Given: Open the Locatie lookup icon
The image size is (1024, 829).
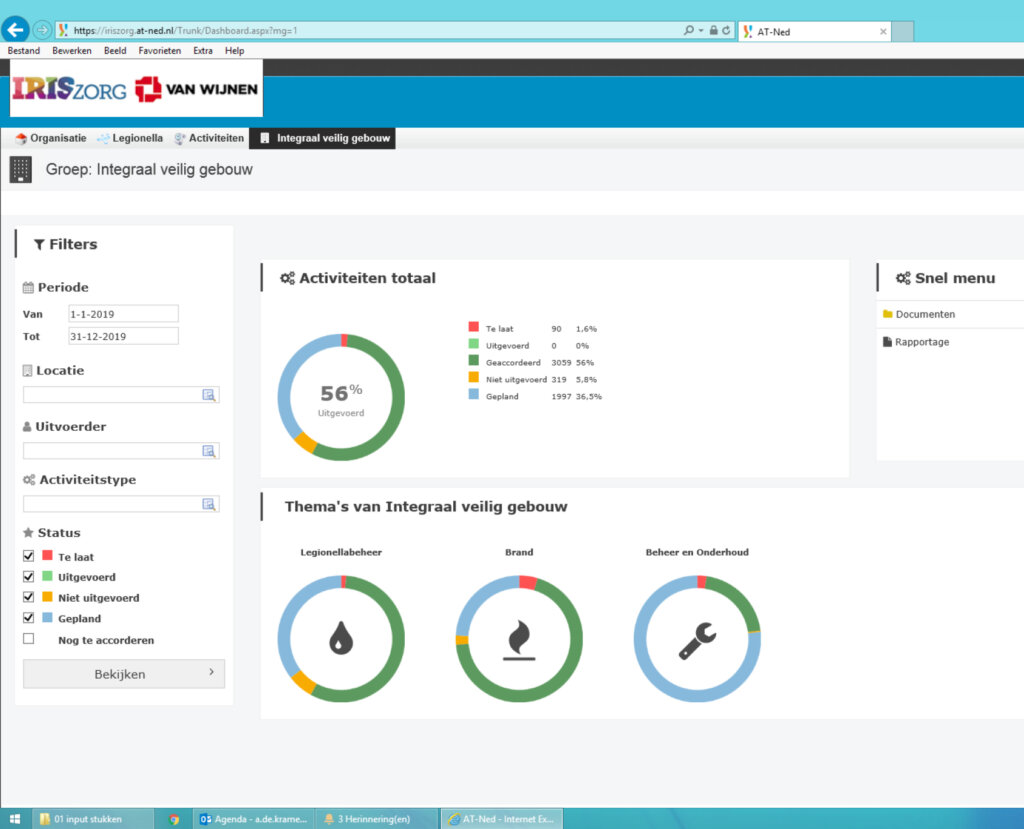Looking at the screenshot, I should coord(209,395).
